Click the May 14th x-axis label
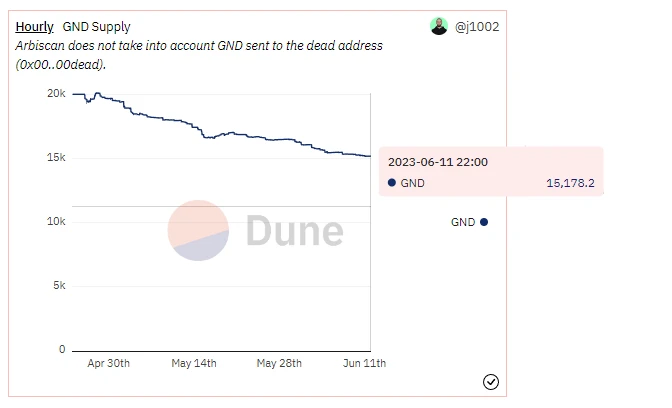The width and height of the screenshot is (672, 408). tap(194, 363)
